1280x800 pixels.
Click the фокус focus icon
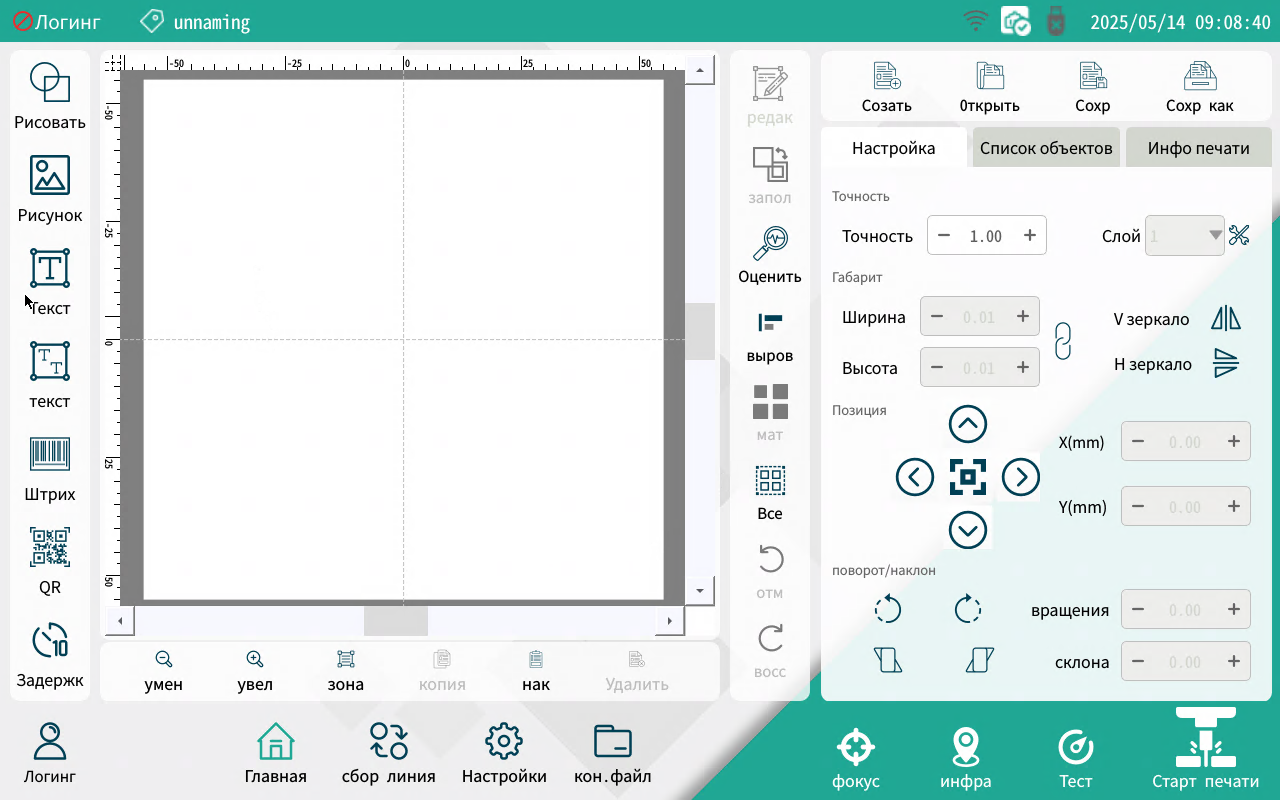point(856,747)
